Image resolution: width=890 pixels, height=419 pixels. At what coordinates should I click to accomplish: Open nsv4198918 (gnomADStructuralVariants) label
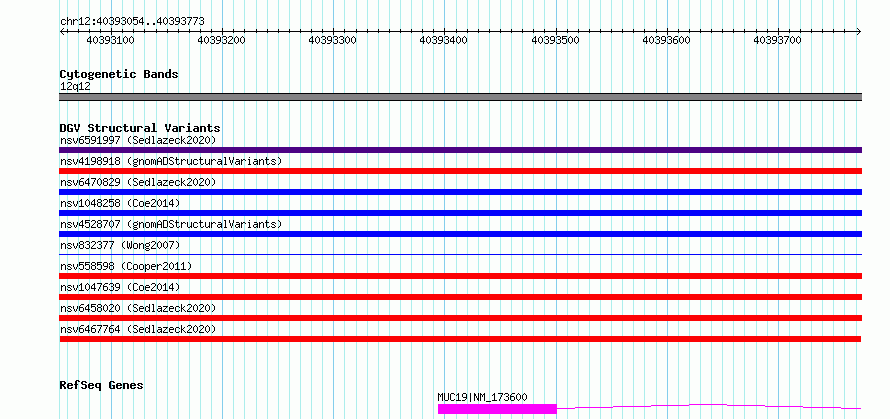(171, 161)
